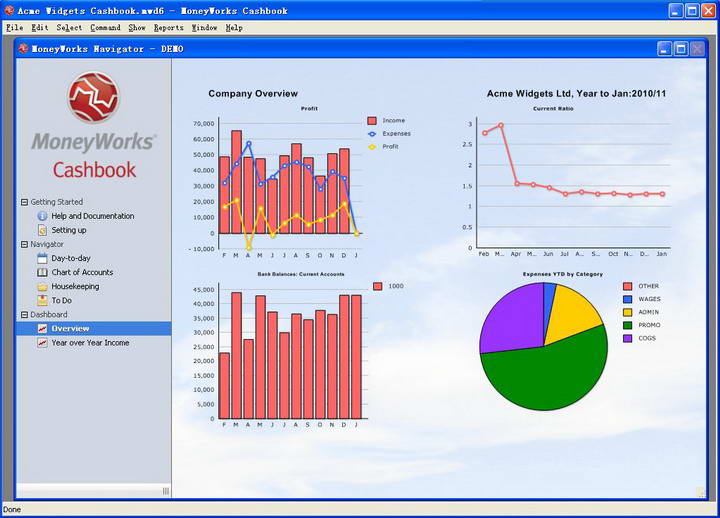Click the Help and Documentation info icon
The height and width of the screenshot is (518, 720).
[x=42, y=216]
